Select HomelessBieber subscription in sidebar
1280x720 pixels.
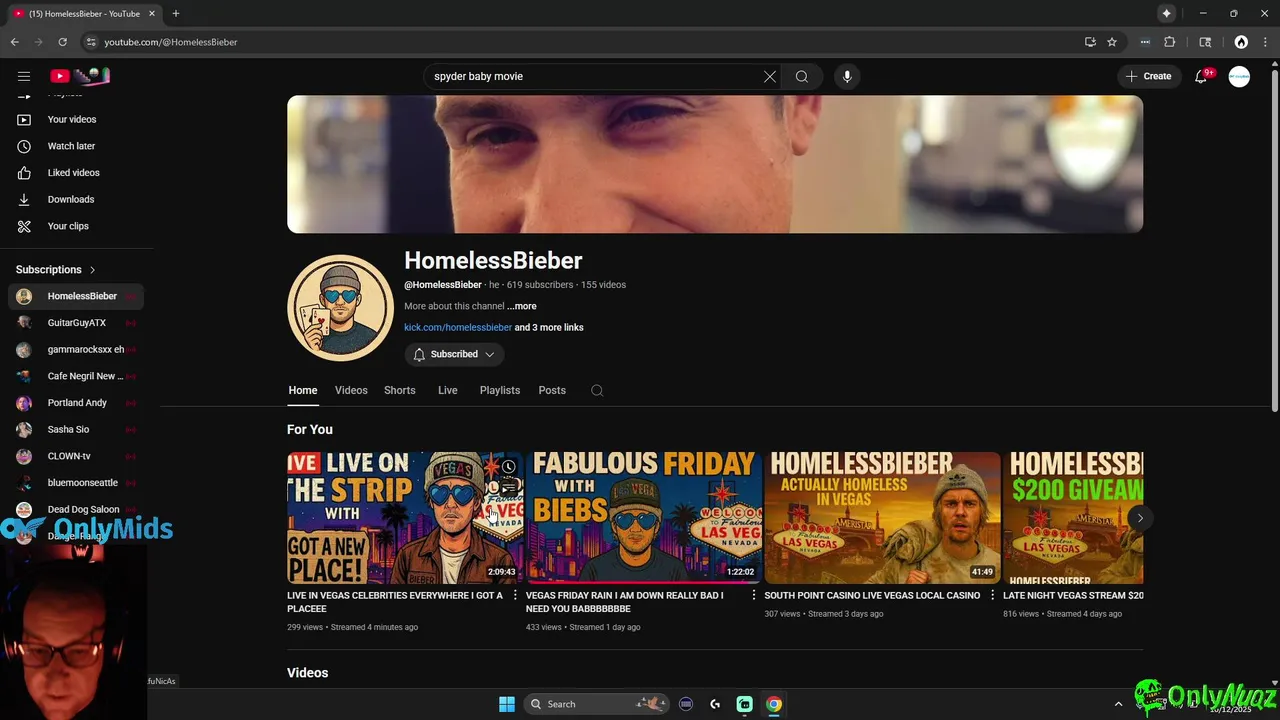pyautogui.click(x=76, y=296)
